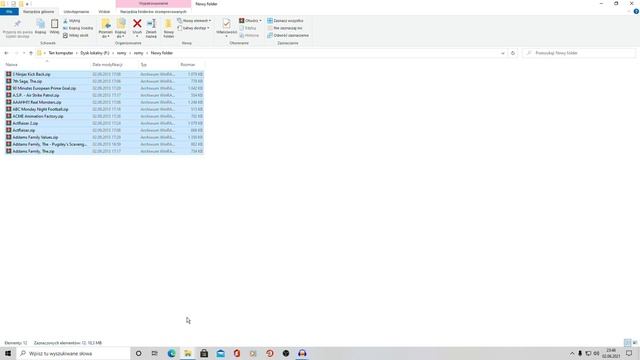Viewport: 640px width, 360px height.
Task: Sort by the Typ column header
Action: pos(158,64)
